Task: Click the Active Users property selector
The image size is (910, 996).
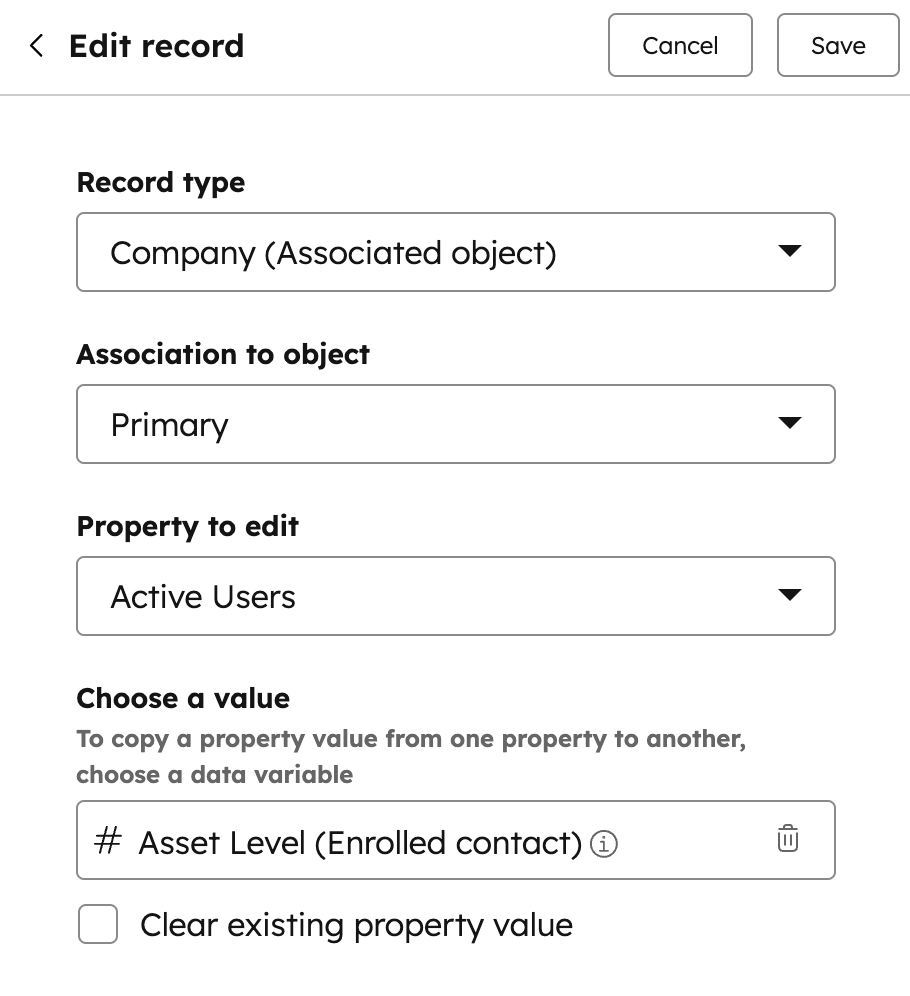Action: coord(456,596)
